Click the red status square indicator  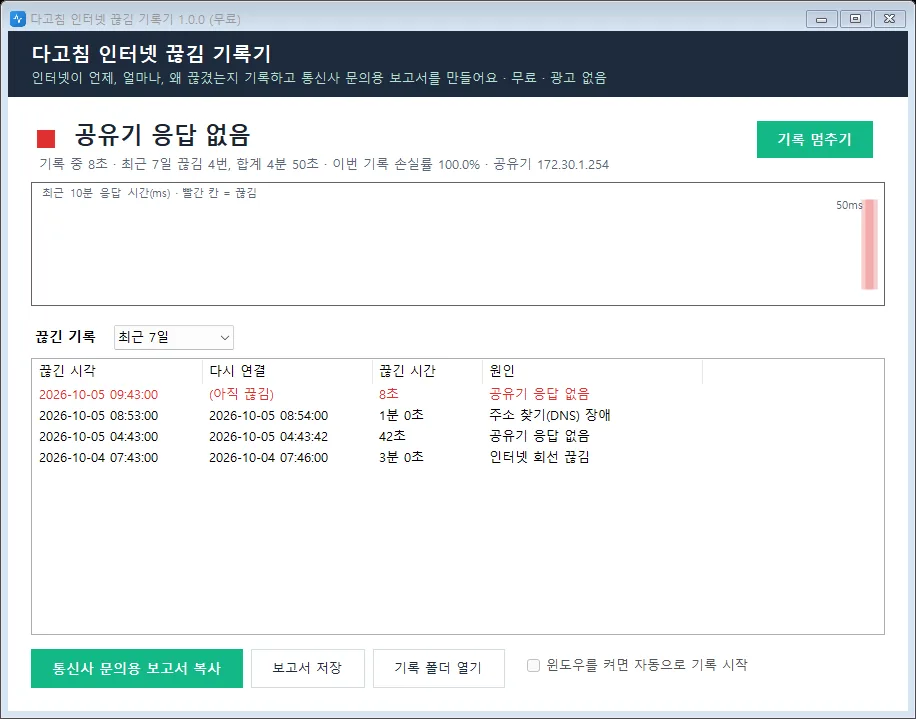tap(46, 139)
